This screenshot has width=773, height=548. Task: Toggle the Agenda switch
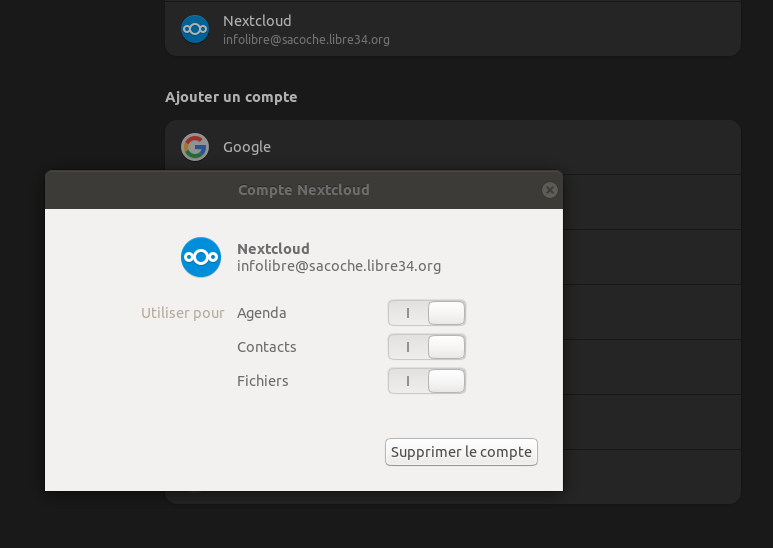pyautogui.click(x=427, y=313)
